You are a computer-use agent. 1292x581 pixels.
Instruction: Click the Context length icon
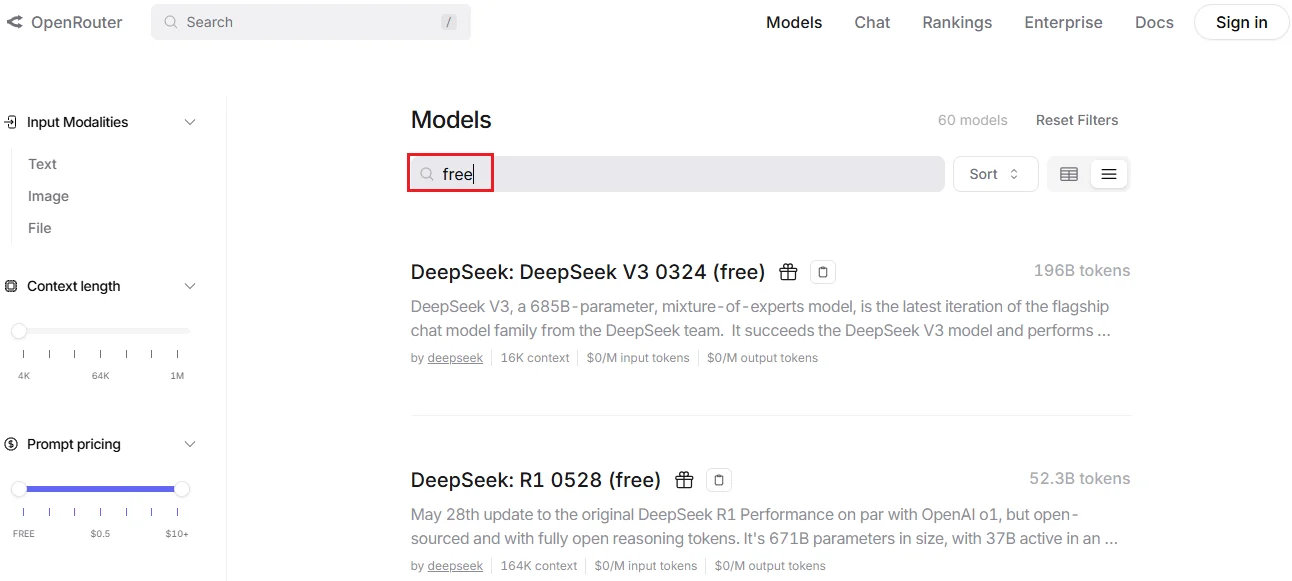[x=11, y=286]
